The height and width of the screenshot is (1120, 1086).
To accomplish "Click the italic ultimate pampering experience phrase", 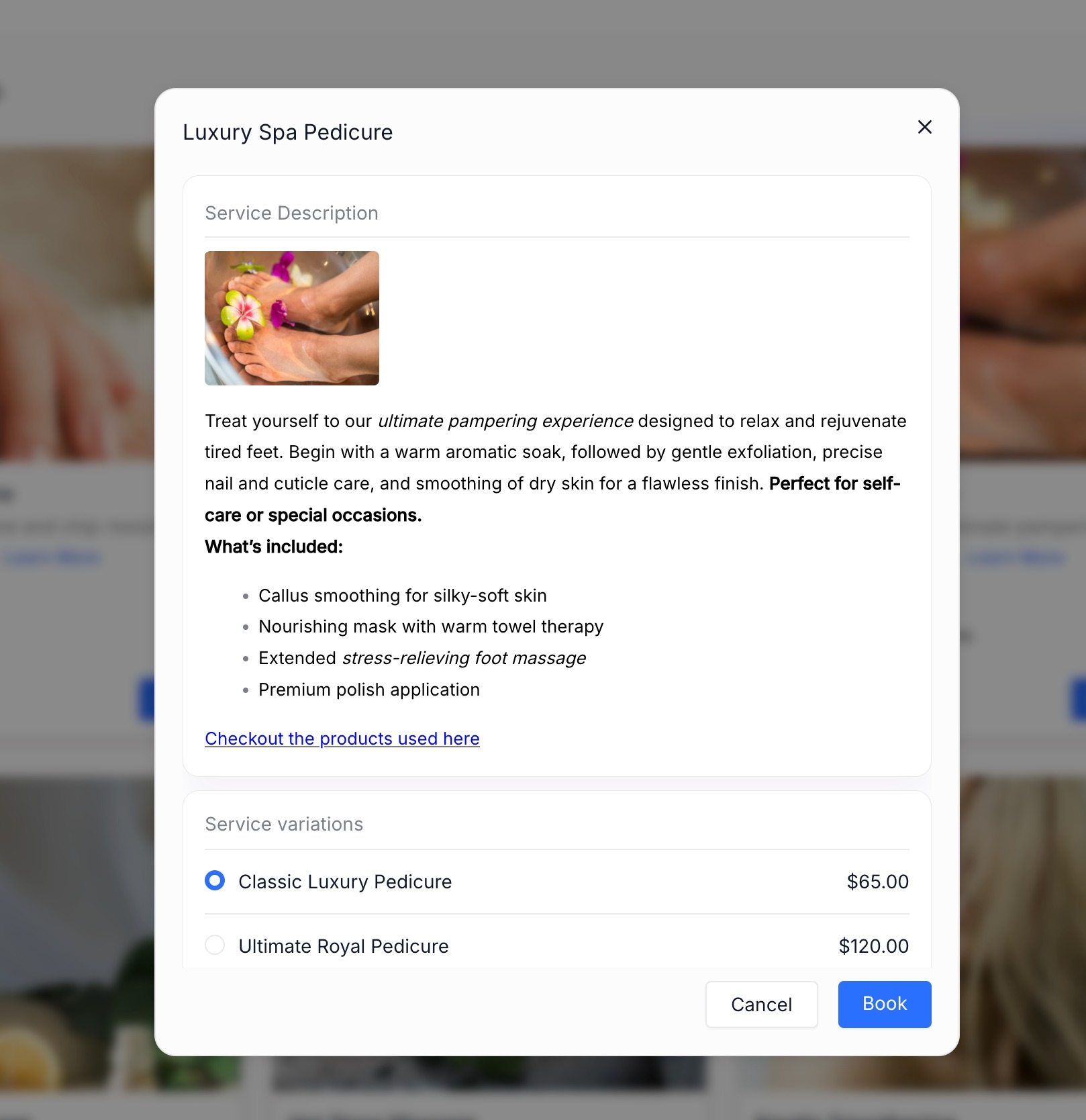I will (x=505, y=421).
